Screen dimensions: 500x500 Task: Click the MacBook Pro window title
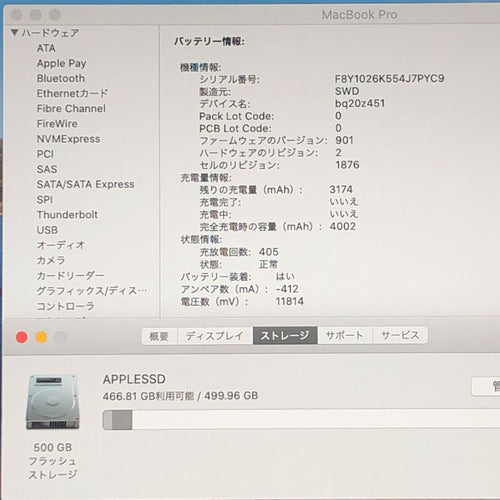(x=359, y=15)
